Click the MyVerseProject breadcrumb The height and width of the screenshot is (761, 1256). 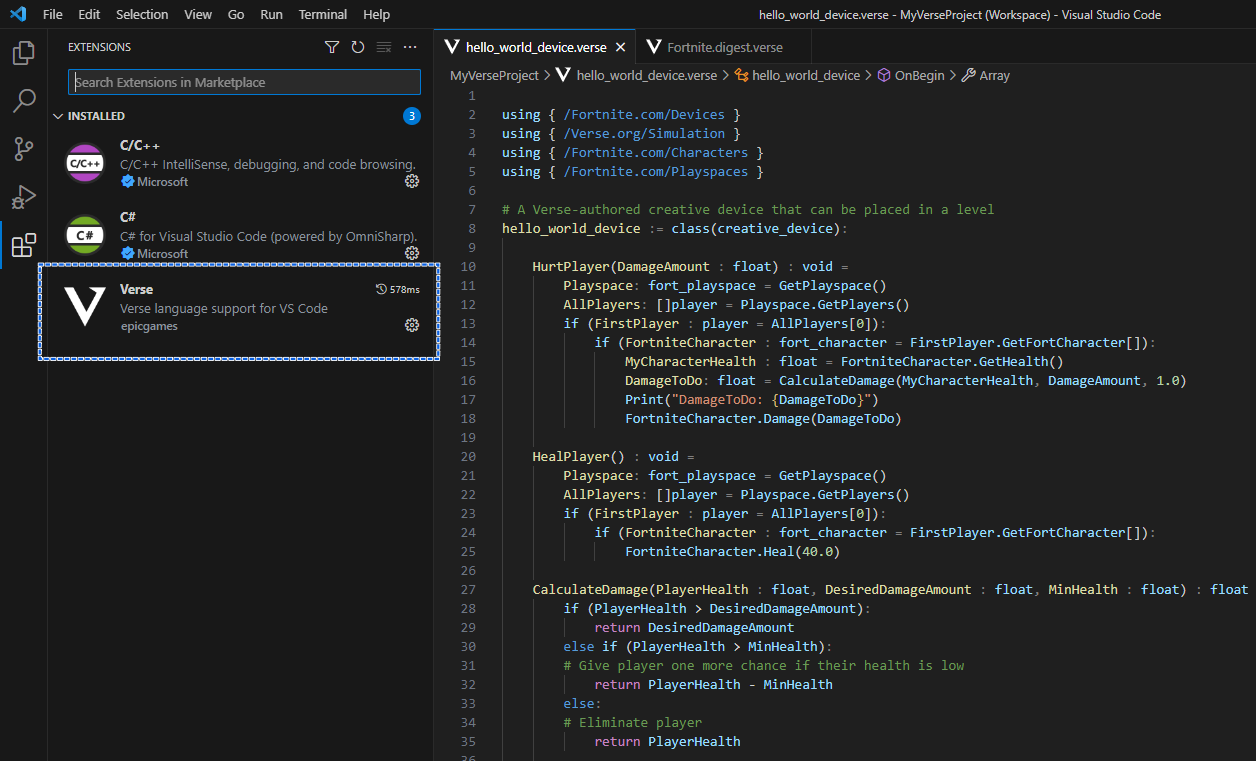pos(494,75)
